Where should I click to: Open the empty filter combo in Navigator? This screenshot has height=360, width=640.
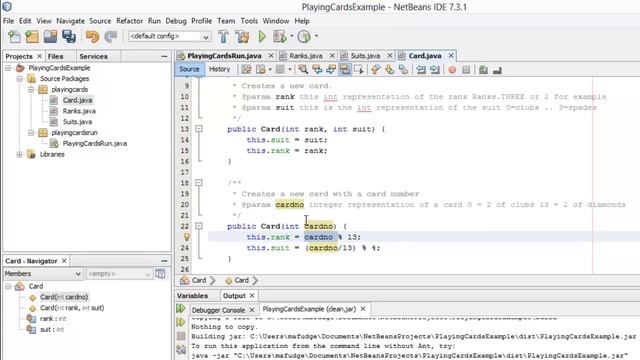pos(119,273)
